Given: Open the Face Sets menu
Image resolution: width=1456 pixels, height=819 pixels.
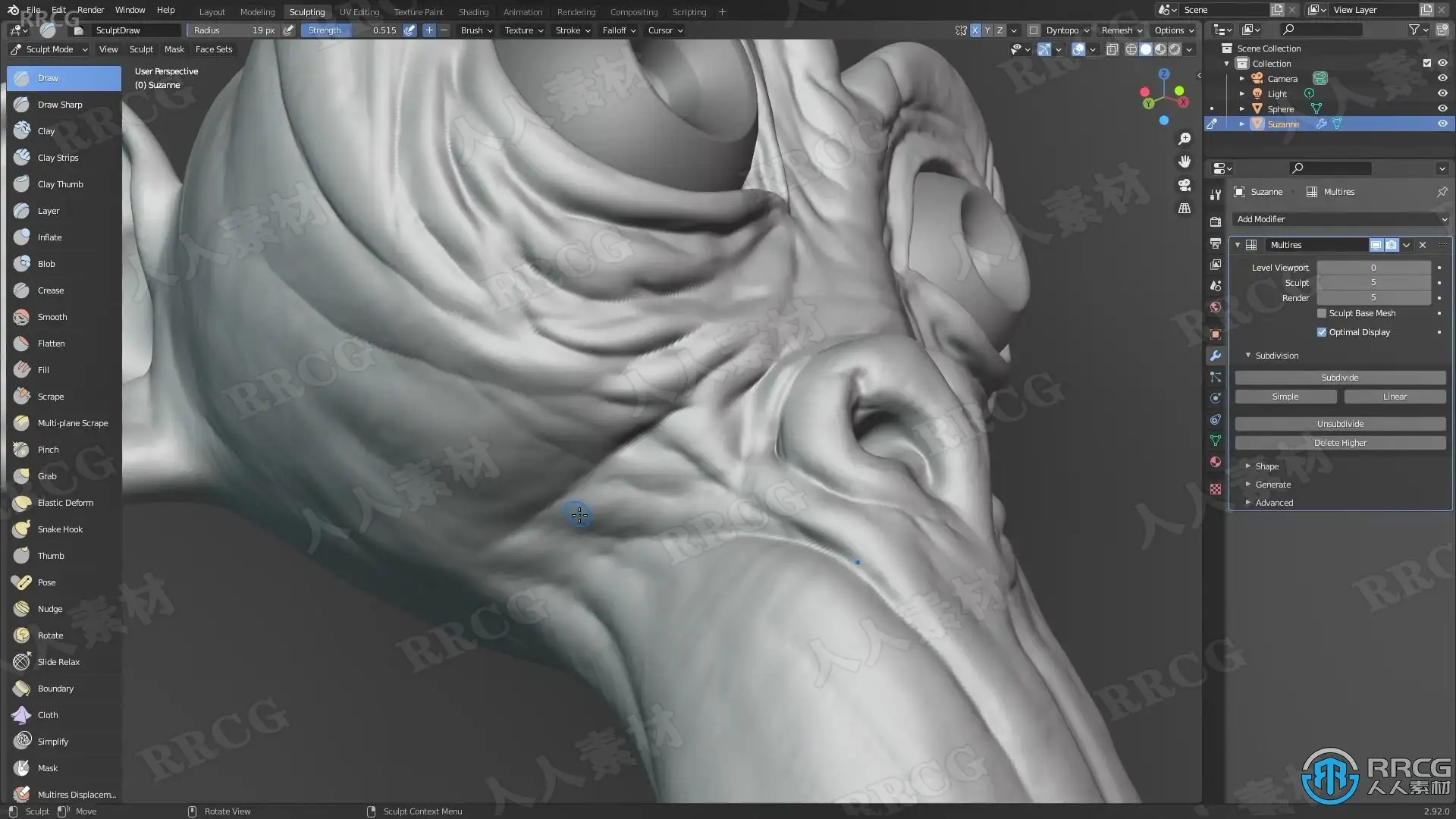Looking at the screenshot, I should [x=213, y=49].
